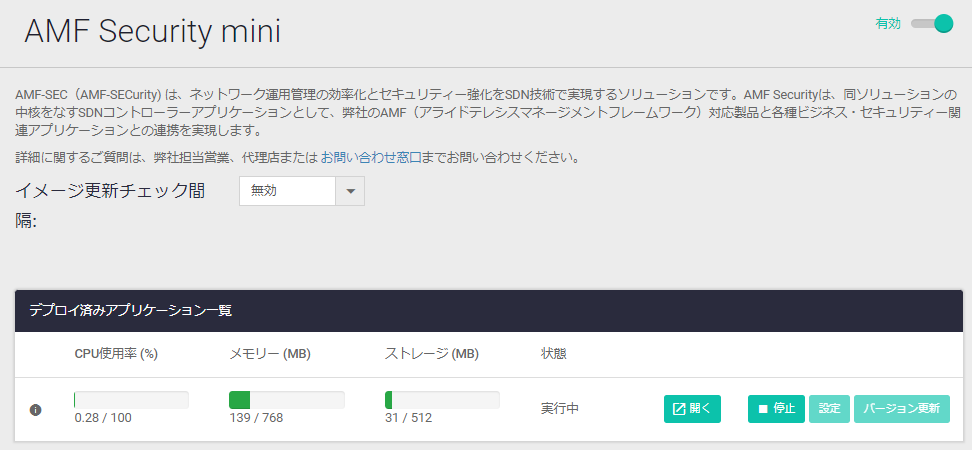Click the storage usage progress bar

(x=441, y=400)
